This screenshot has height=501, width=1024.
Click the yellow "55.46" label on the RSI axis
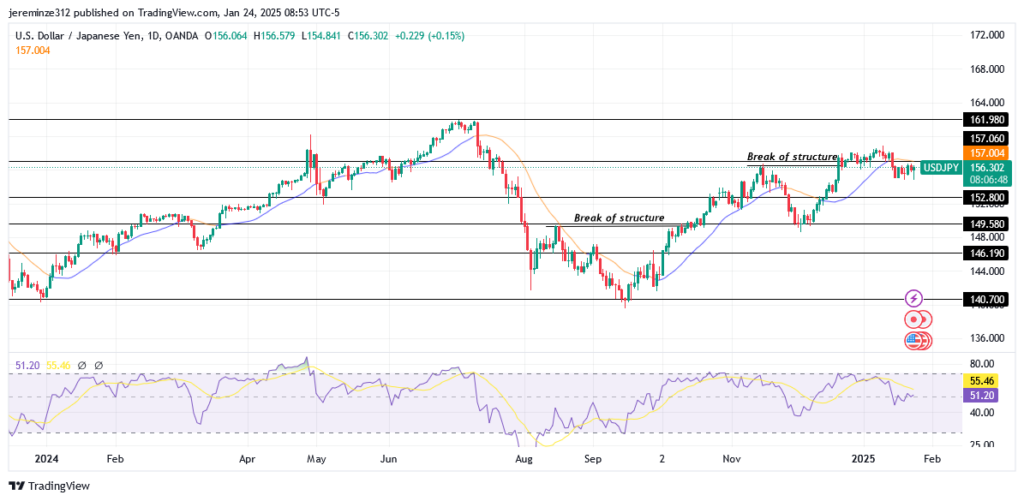982,380
